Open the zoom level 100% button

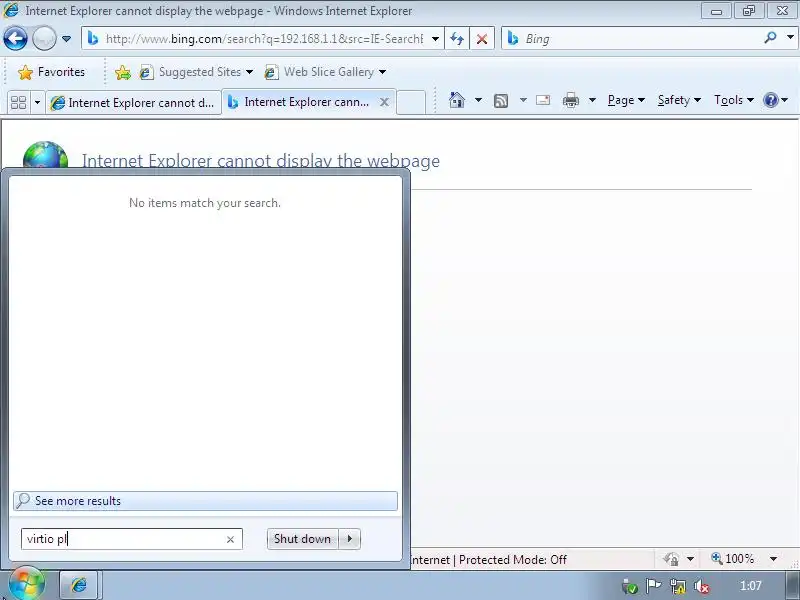(733, 559)
